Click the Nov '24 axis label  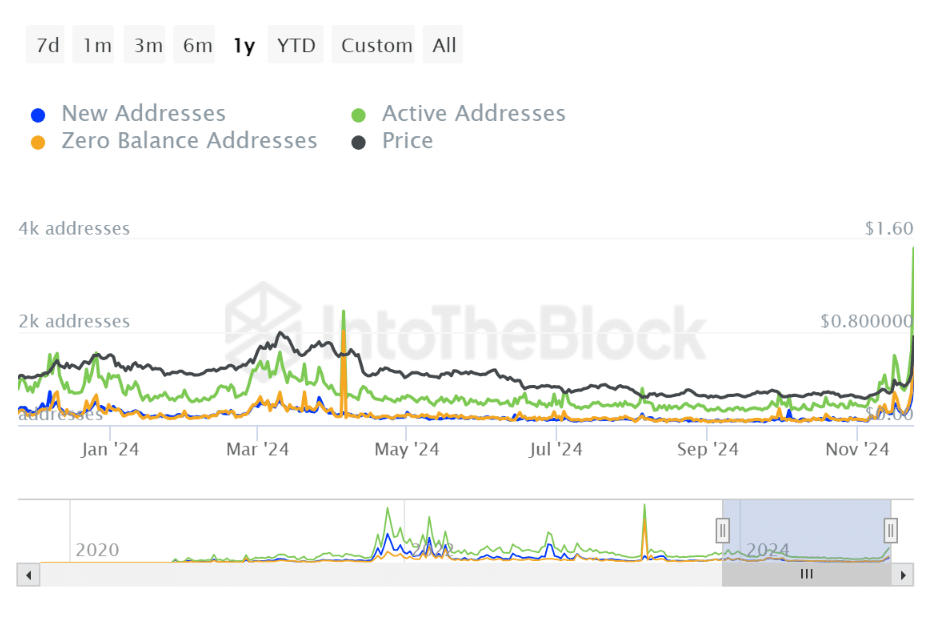click(x=857, y=449)
